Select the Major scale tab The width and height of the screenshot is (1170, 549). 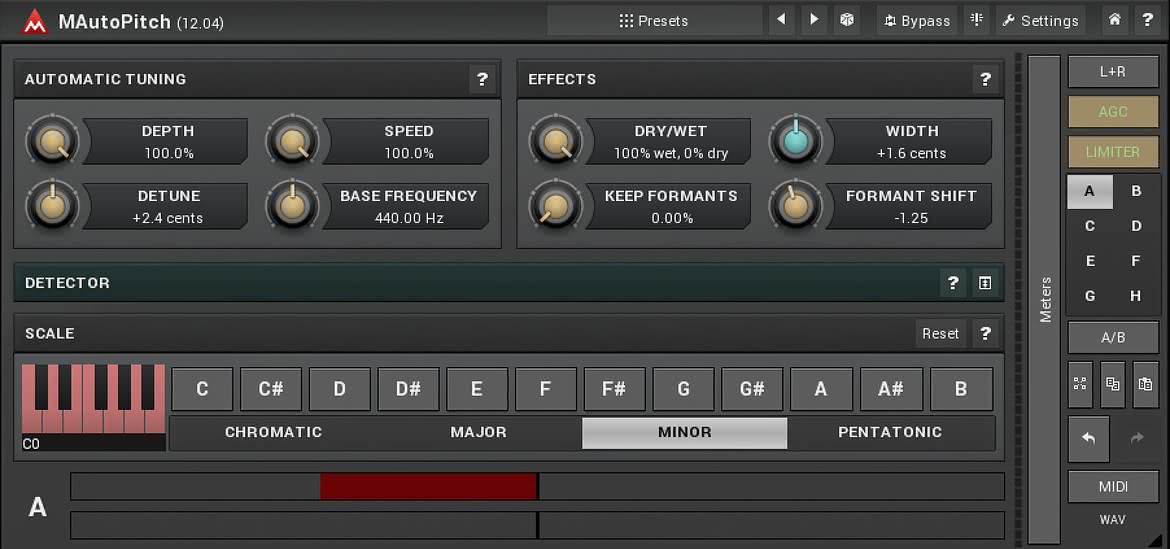478,433
